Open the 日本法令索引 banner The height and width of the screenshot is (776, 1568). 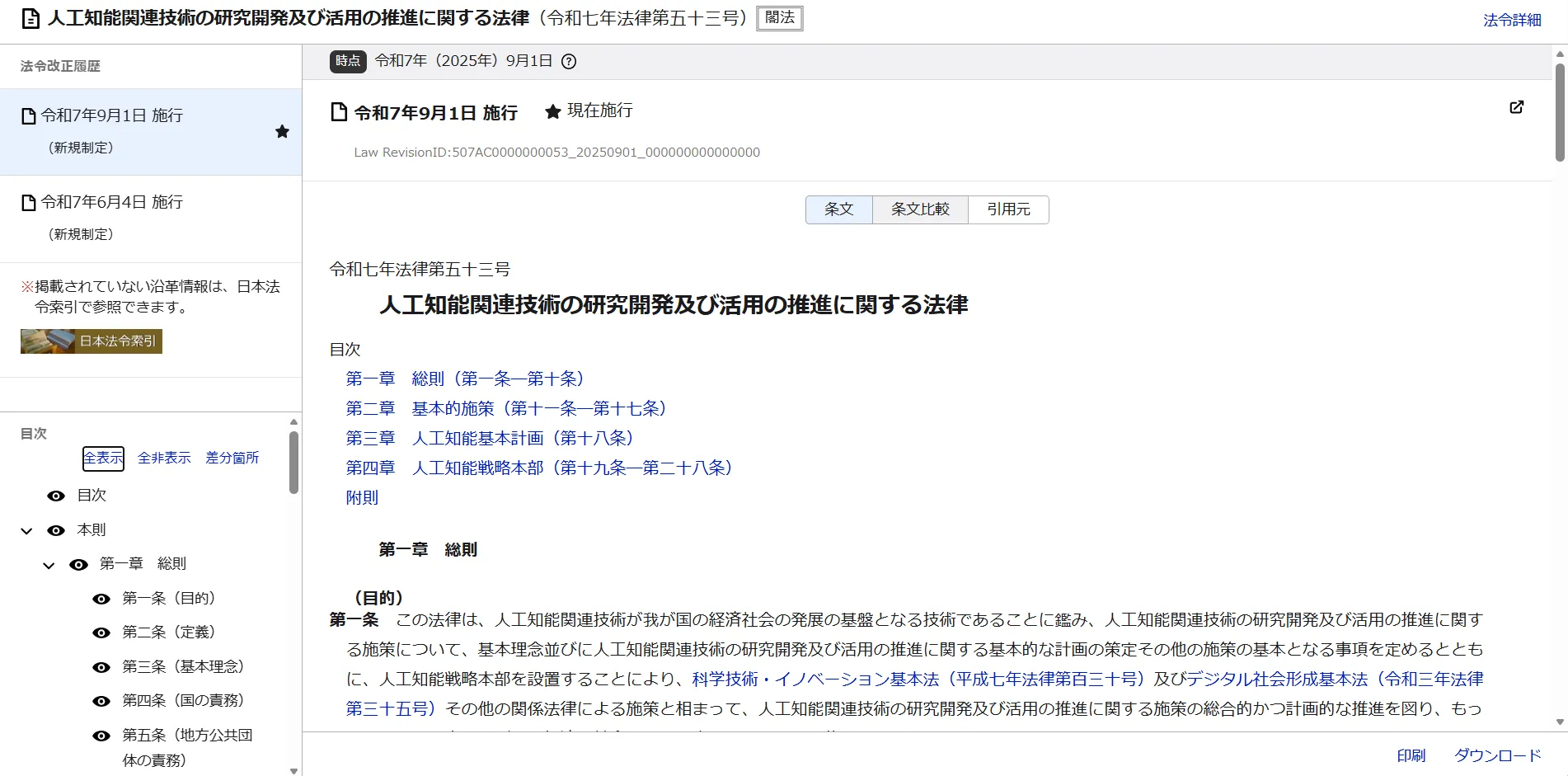click(x=92, y=341)
